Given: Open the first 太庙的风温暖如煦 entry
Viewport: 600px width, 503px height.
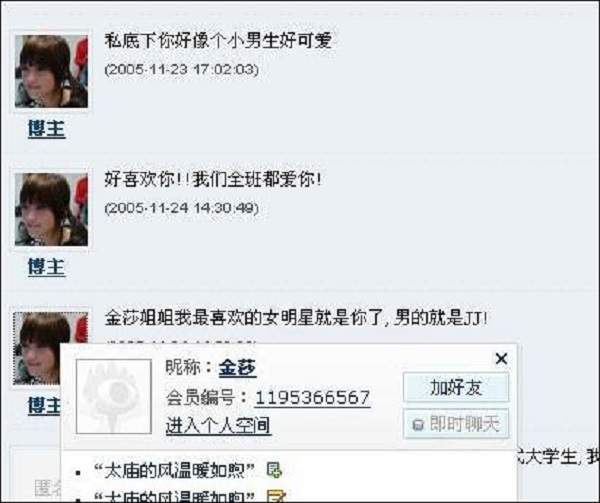Looking at the screenshot, I should click(174, 470).
